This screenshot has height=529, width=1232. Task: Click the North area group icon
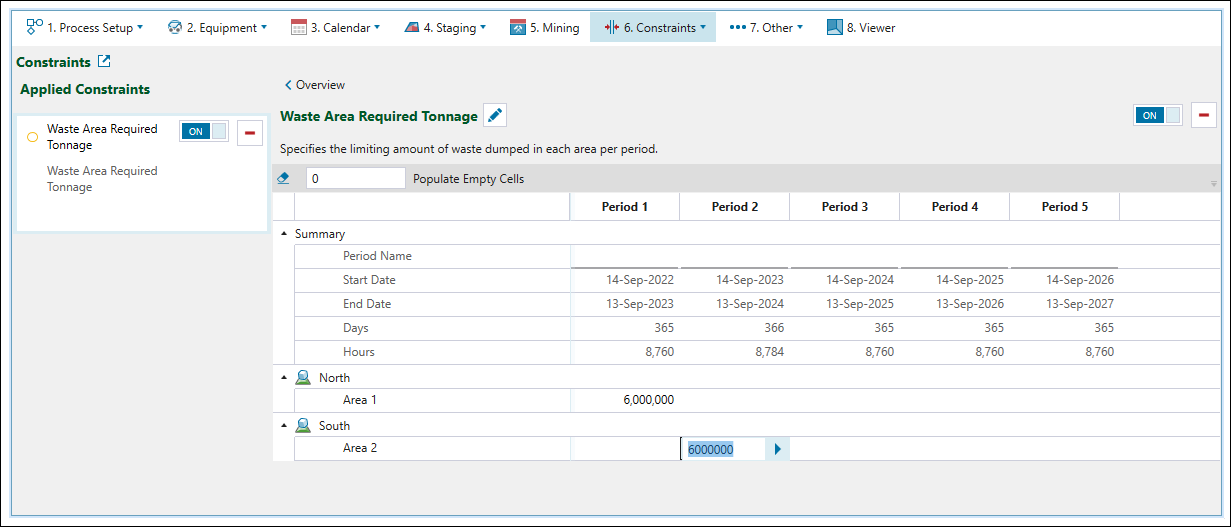pos(303,378)
